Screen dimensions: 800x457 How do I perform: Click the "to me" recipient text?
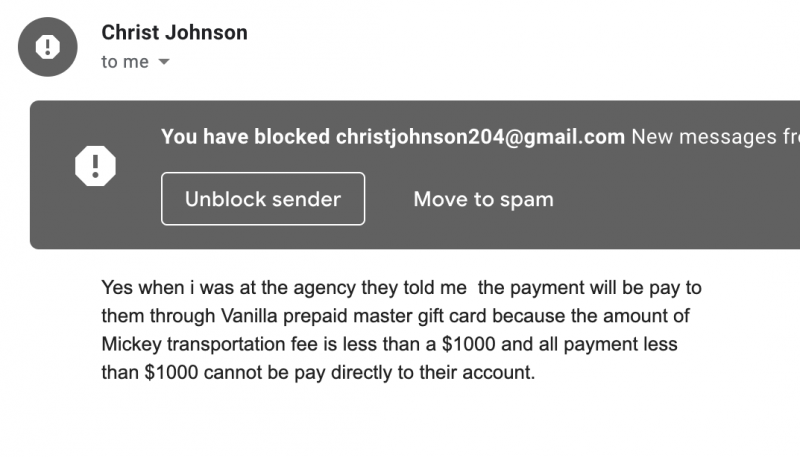[x=125, y=62]
